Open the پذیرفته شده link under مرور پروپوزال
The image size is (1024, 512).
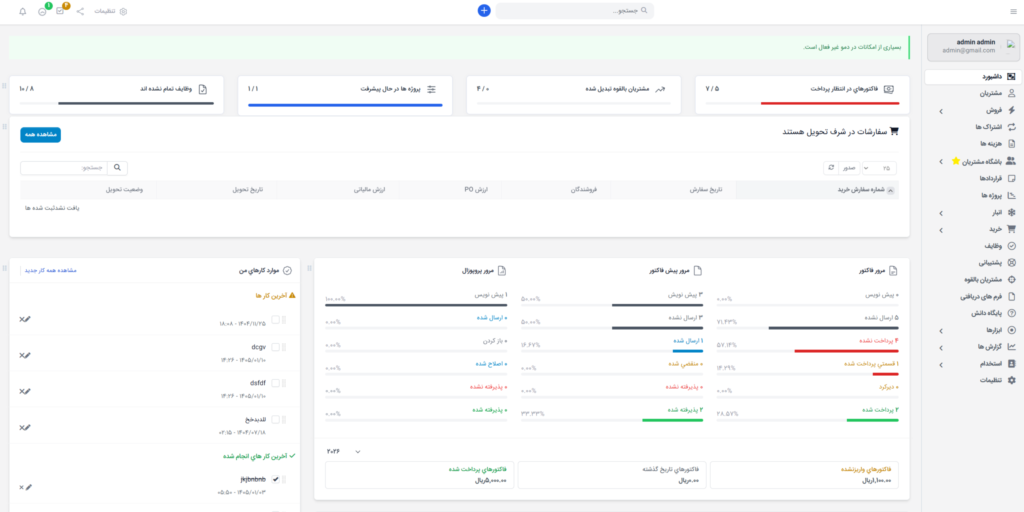coord(490,409)
